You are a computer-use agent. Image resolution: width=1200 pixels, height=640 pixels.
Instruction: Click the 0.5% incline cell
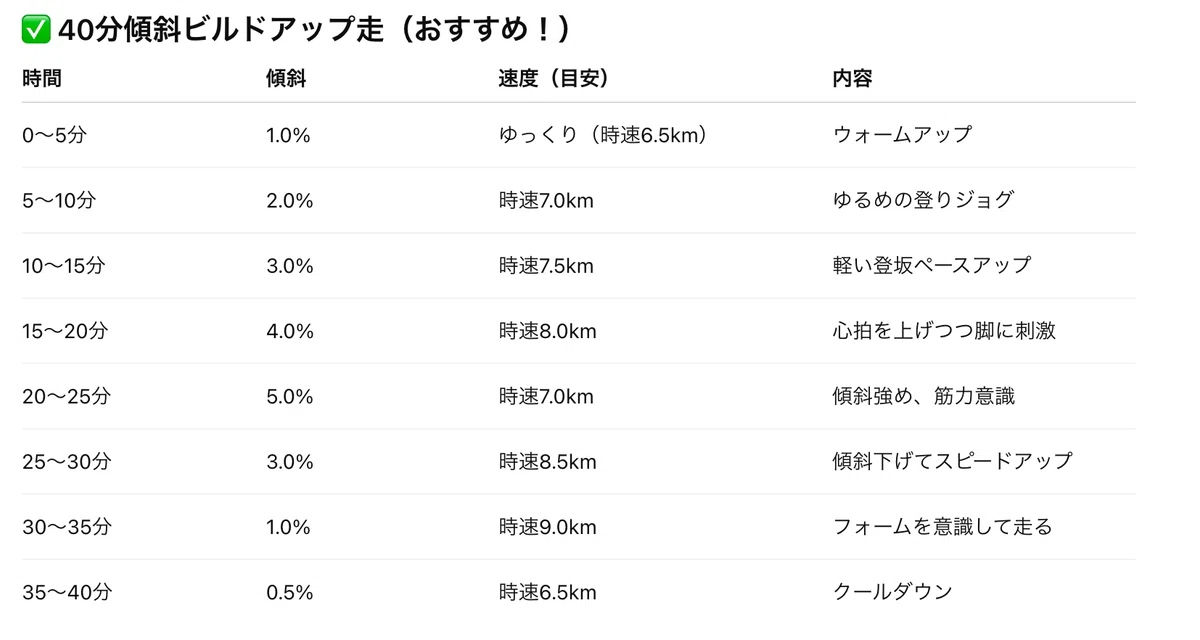click(x=290, y=592)
